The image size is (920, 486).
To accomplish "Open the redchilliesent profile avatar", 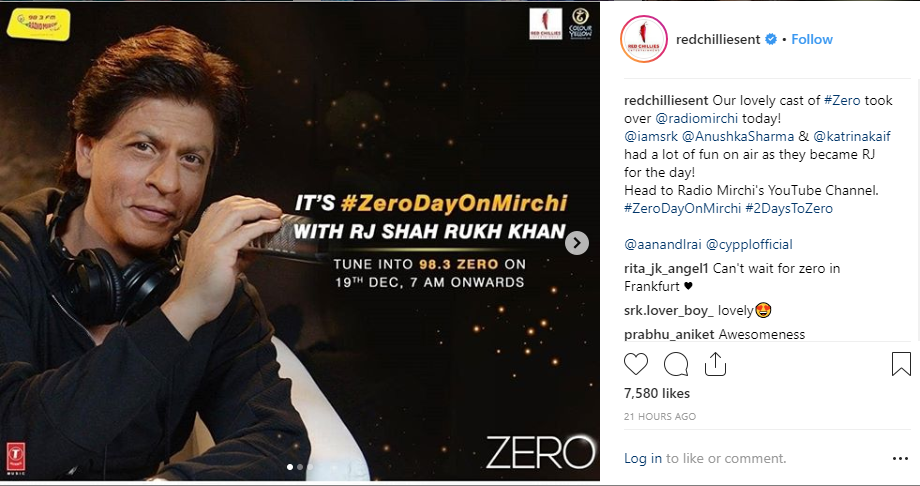I will pos(644,39).
